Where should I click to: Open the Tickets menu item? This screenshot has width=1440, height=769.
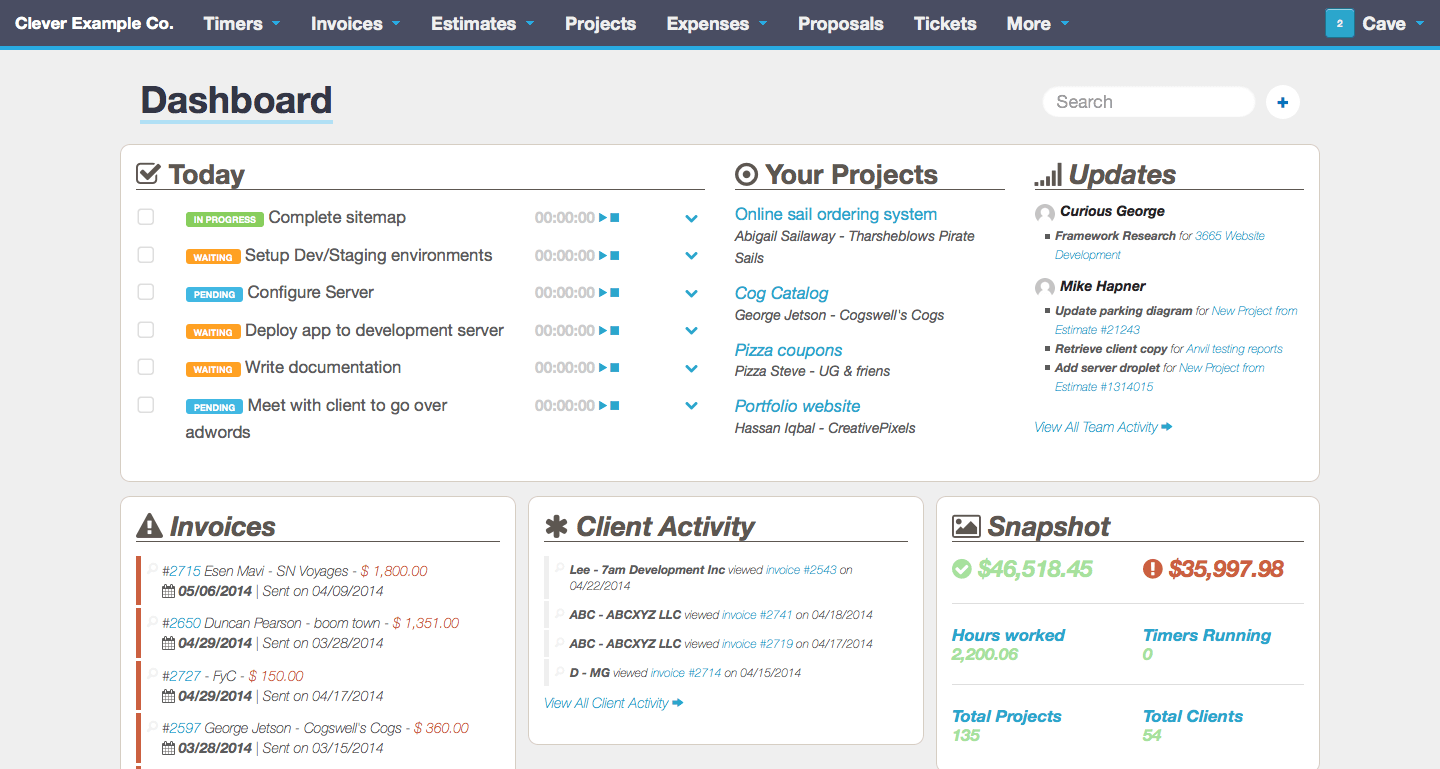[x=945, y=23]
